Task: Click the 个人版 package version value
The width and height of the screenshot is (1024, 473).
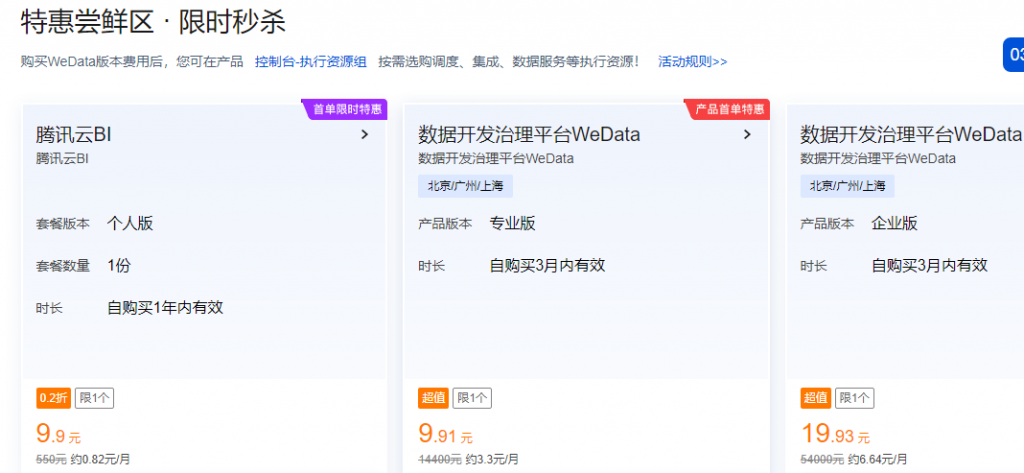Action: pyautogui.click(x=130, y=223)
